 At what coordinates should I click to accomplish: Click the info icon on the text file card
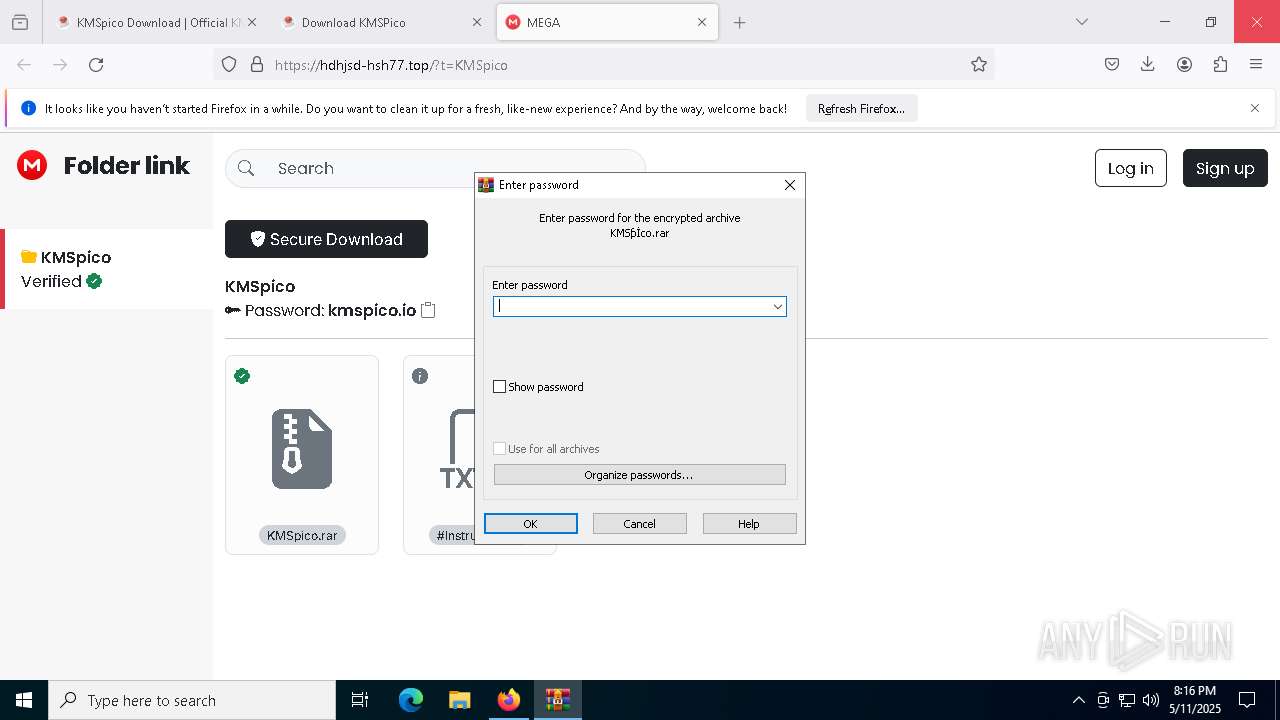pos(420,376)
